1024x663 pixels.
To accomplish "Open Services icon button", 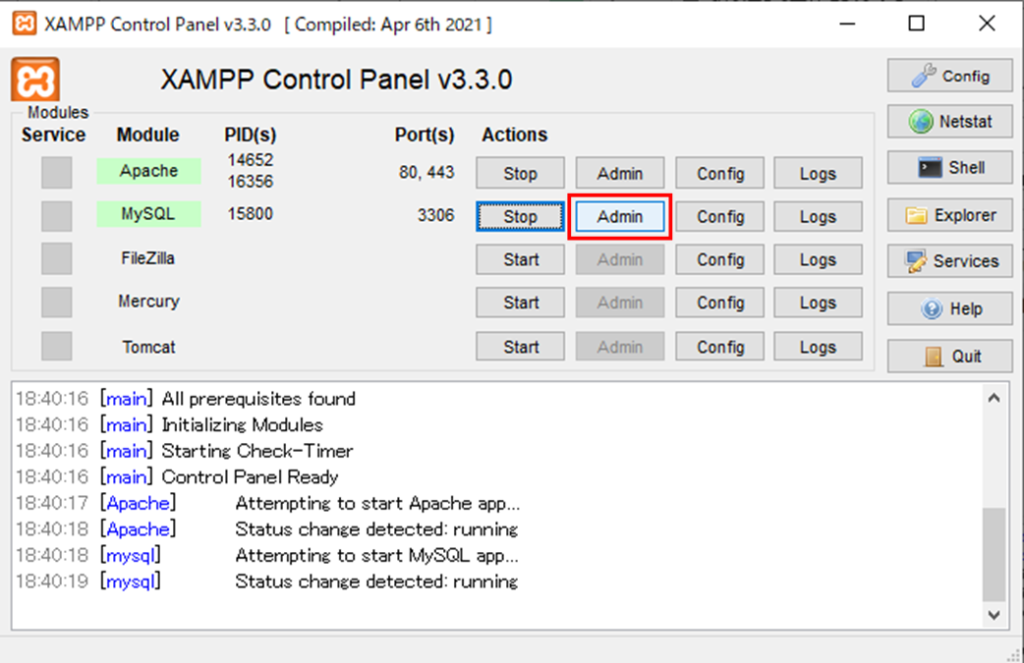I will (950, 261).
